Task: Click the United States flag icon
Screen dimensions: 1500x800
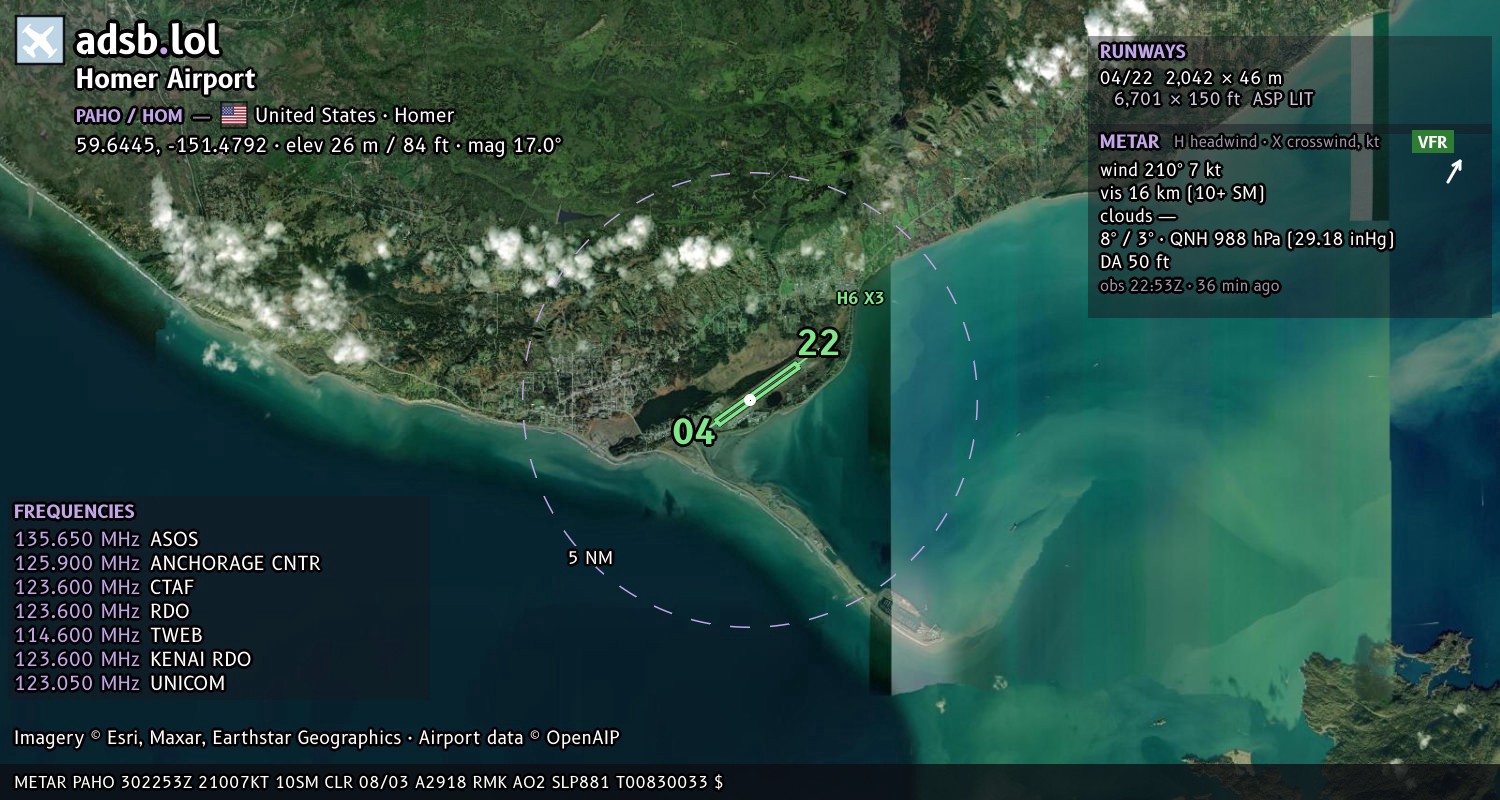Action: (234, 115)
